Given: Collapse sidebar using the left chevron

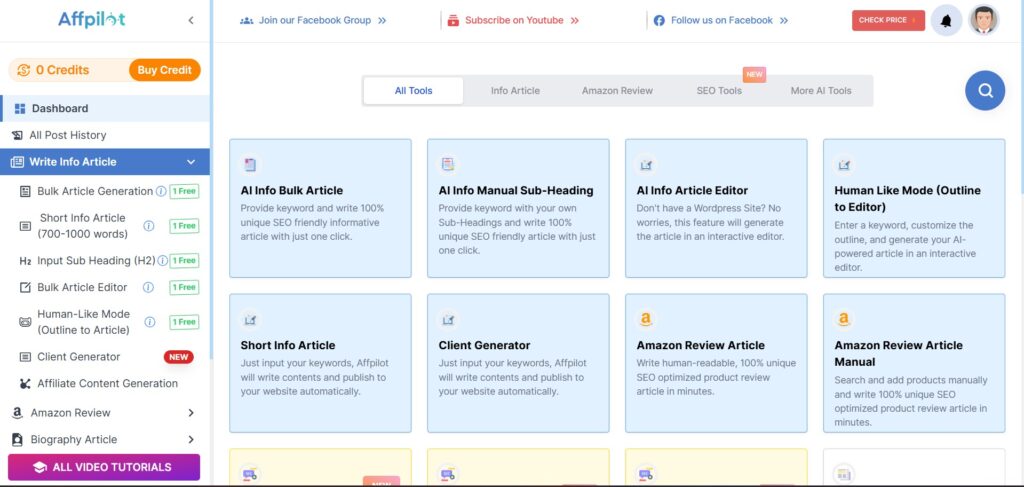Looking at the screenshot, I should pyautogui.click(x=191, y=20).
